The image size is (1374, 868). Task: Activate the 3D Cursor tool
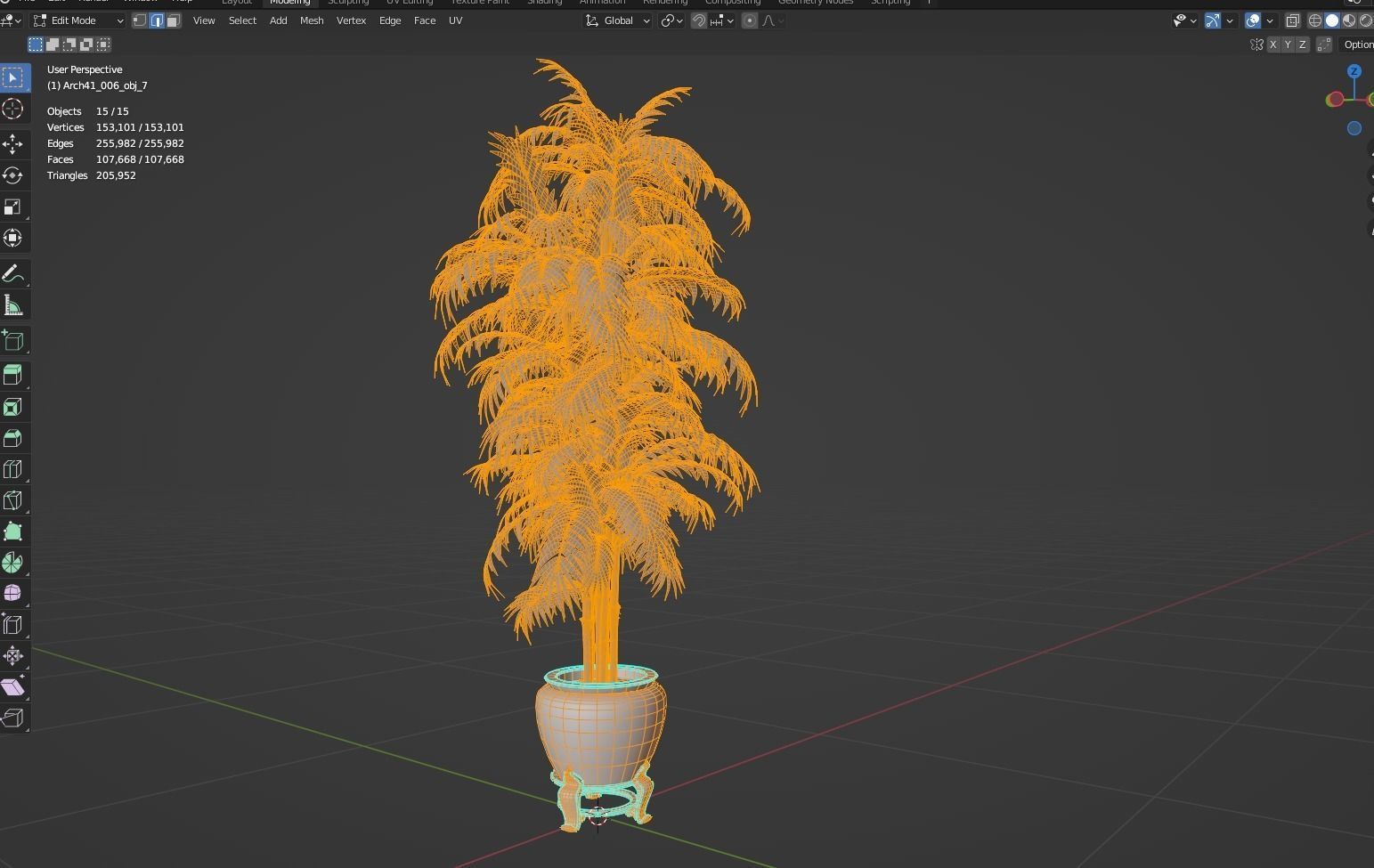(13, 109)
